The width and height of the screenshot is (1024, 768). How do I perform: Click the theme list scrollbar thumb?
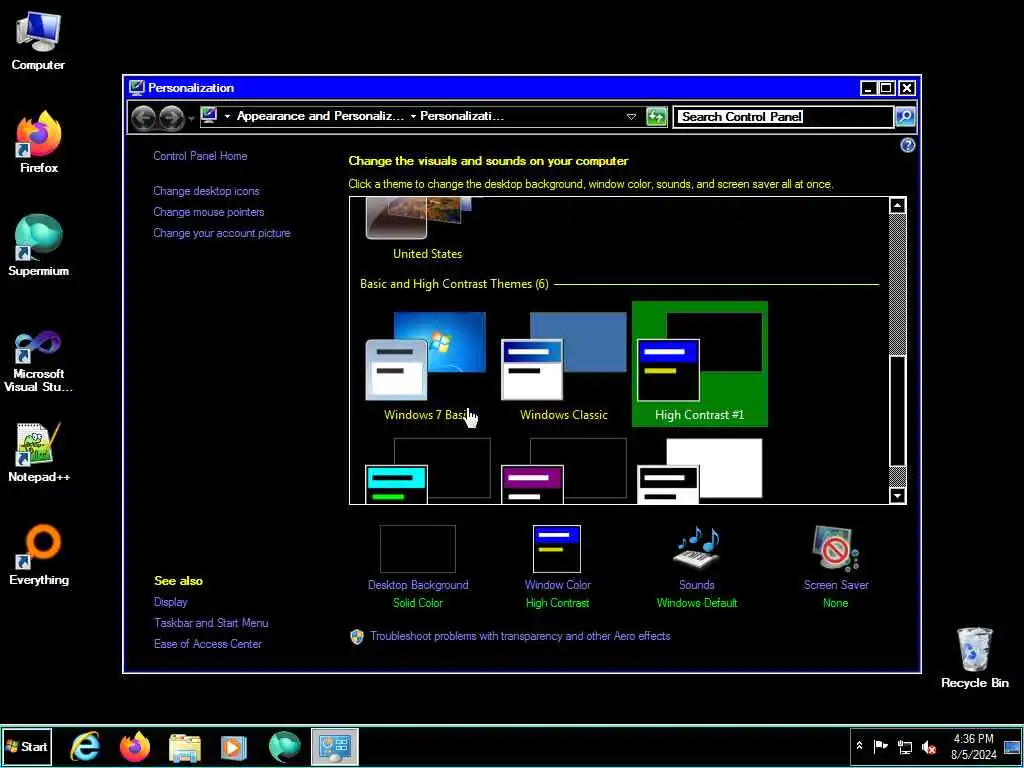[897, 411]
